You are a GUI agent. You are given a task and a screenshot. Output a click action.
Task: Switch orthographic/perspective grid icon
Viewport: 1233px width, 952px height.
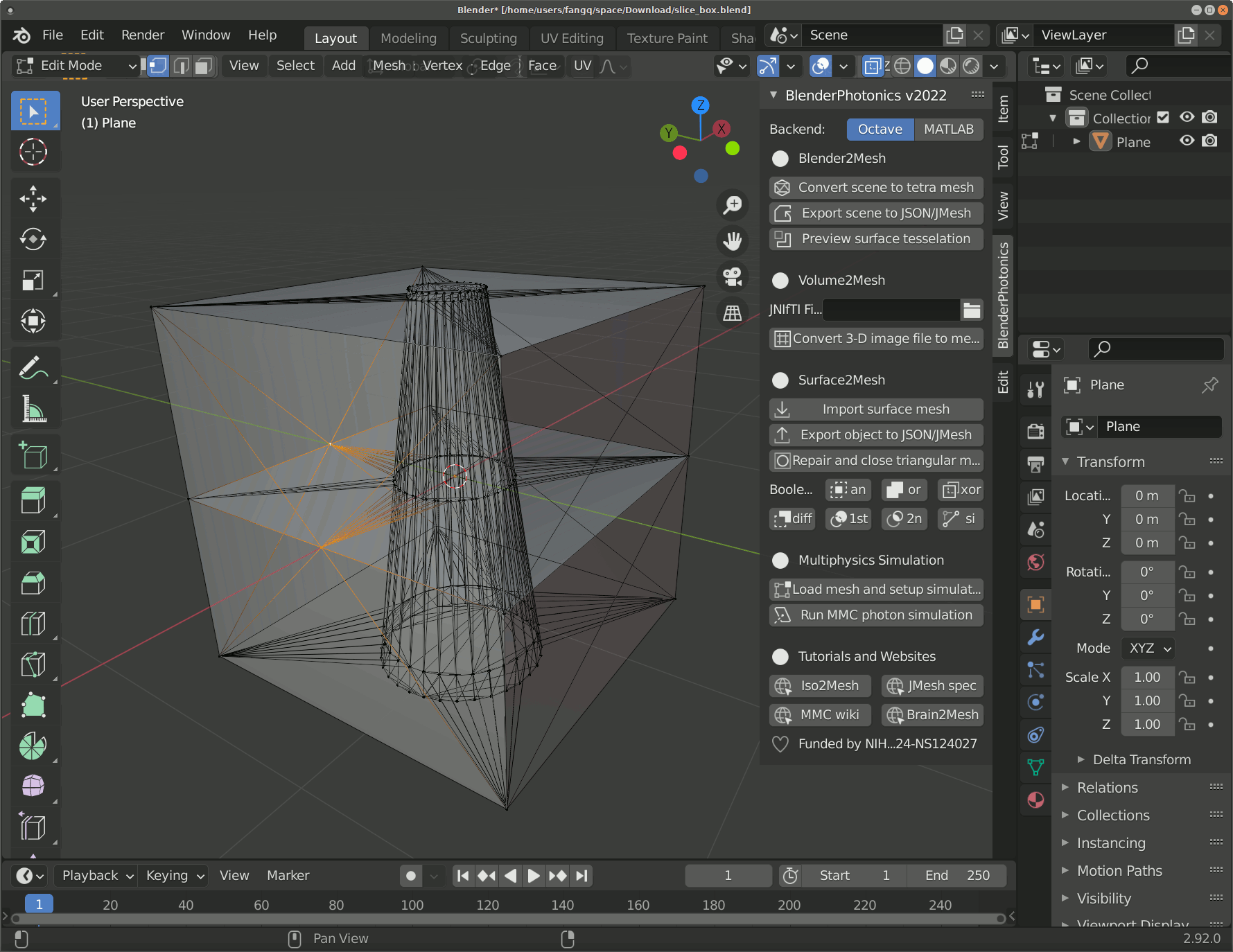(x=733, y=313)
